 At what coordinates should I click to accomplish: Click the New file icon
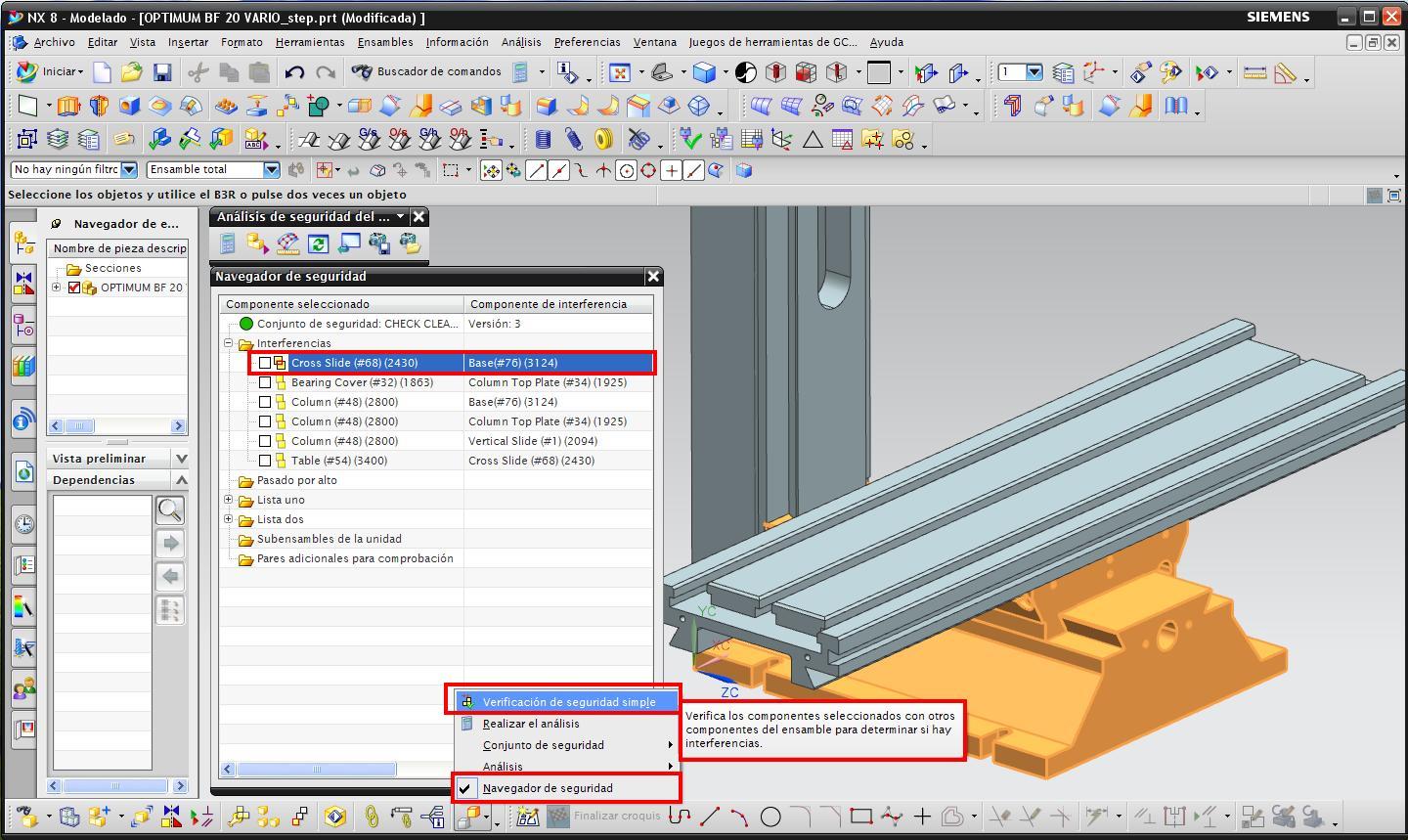[x=102, y=71]
